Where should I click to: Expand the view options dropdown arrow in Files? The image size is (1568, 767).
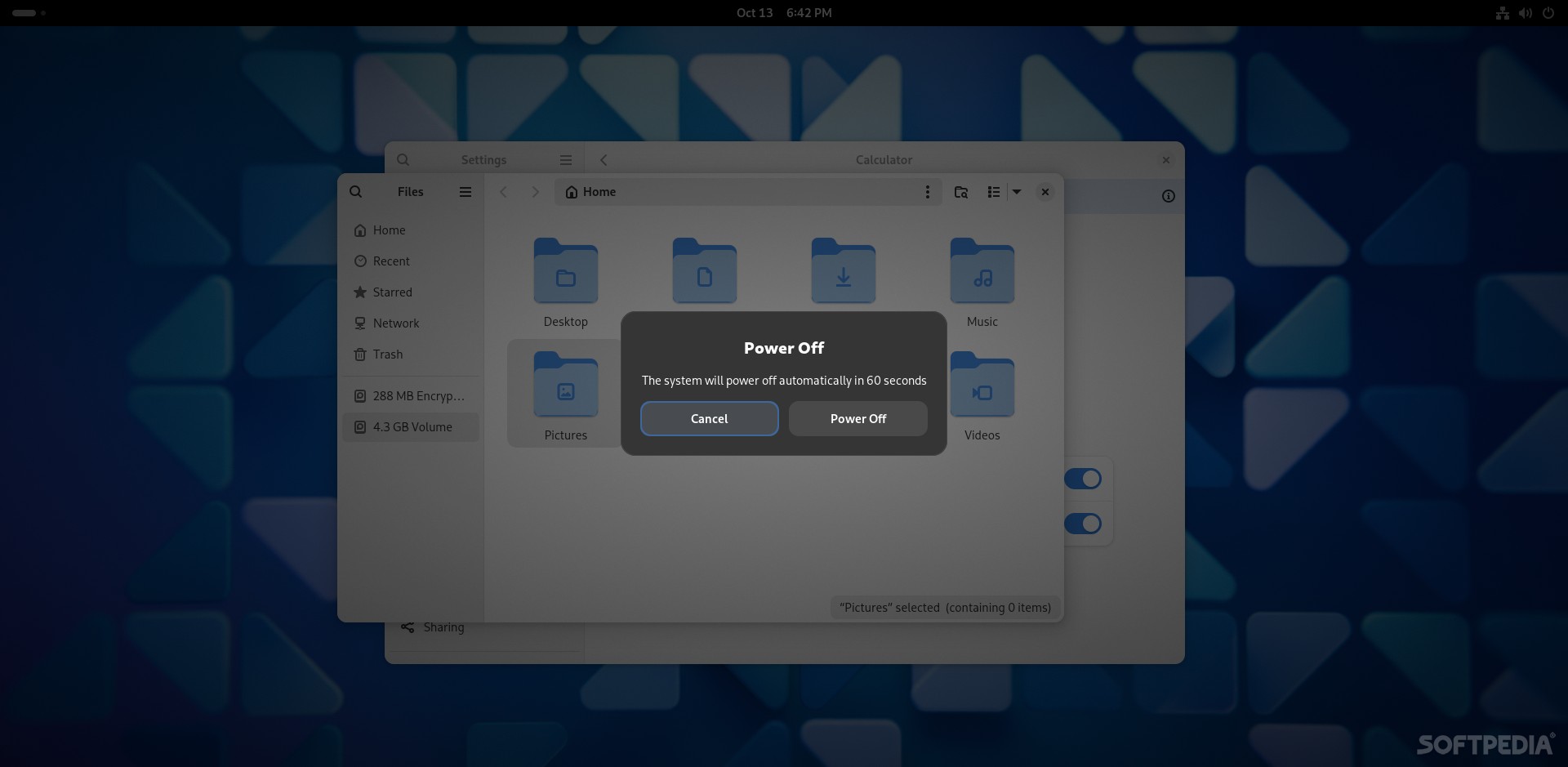pos(1017,192)
